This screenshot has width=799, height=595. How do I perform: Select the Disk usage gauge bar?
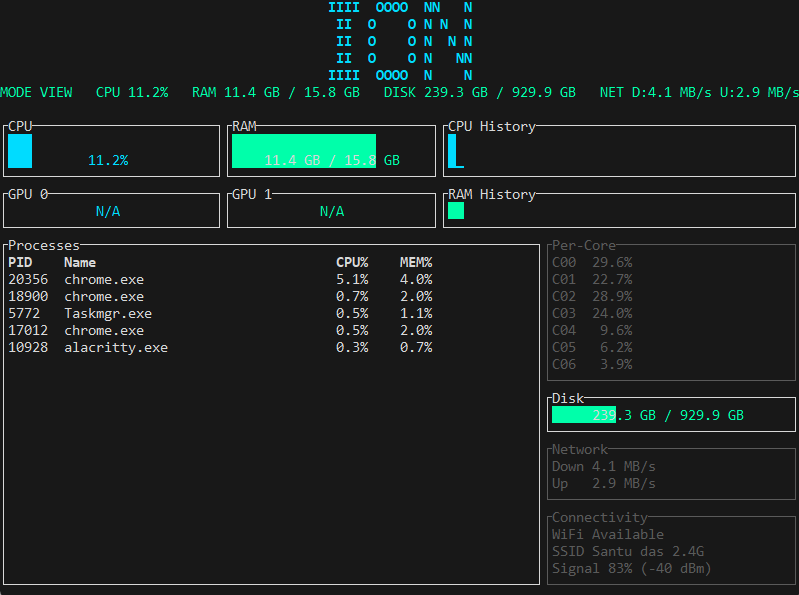pyautogui.click(x=584, y=415)
